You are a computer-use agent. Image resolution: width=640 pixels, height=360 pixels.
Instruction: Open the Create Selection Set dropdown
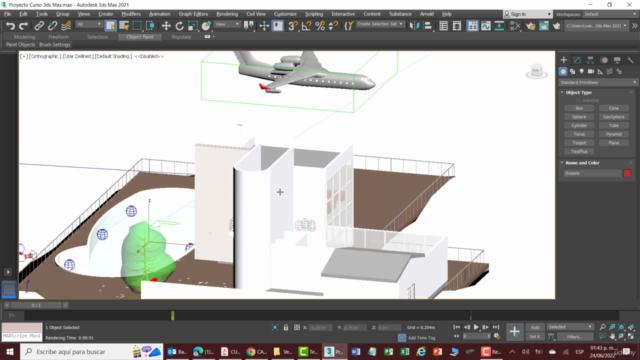pyautogui.click(x=380, y=24)
